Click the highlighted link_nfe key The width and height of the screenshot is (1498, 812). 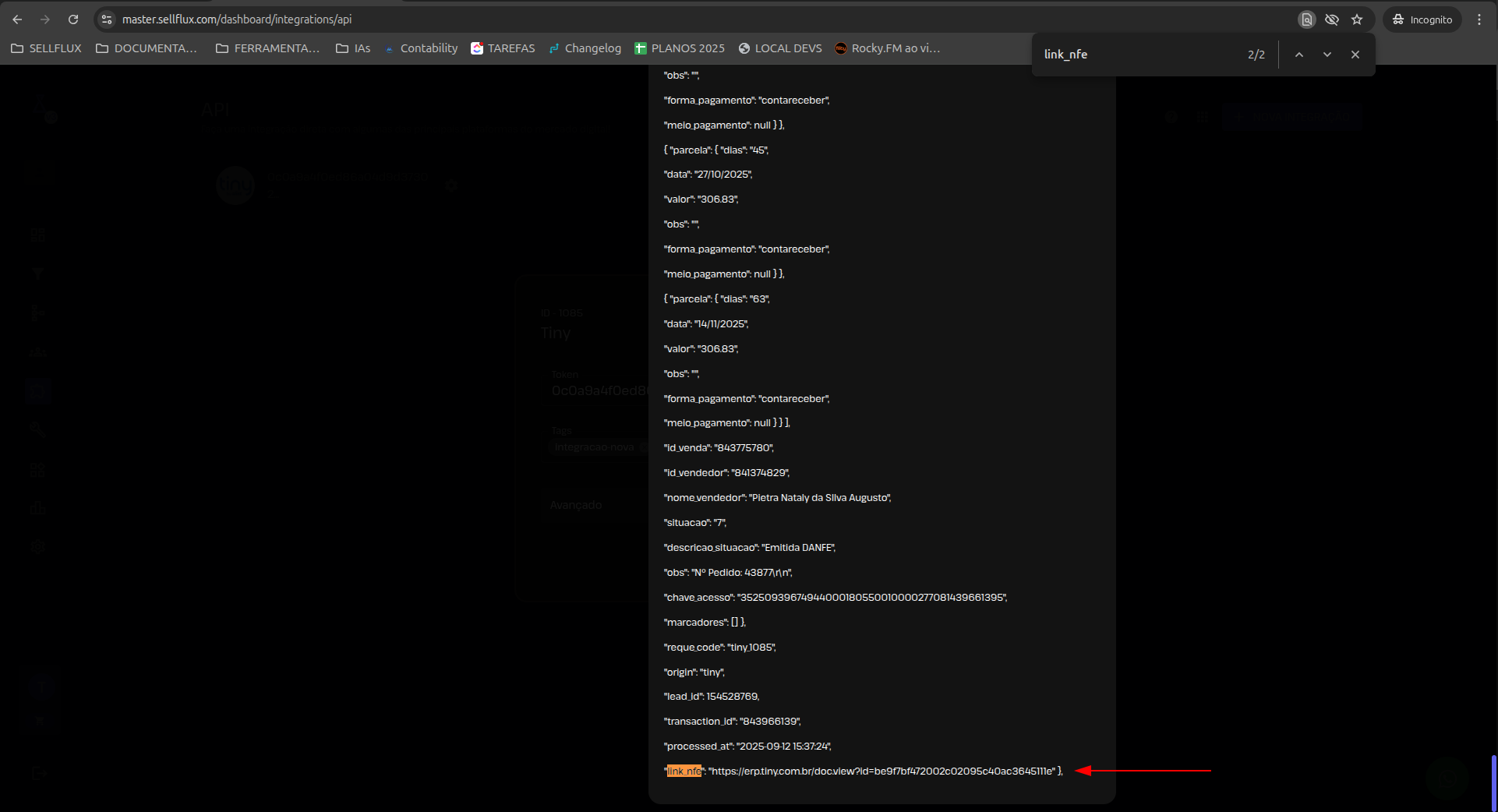click(684, 771)
